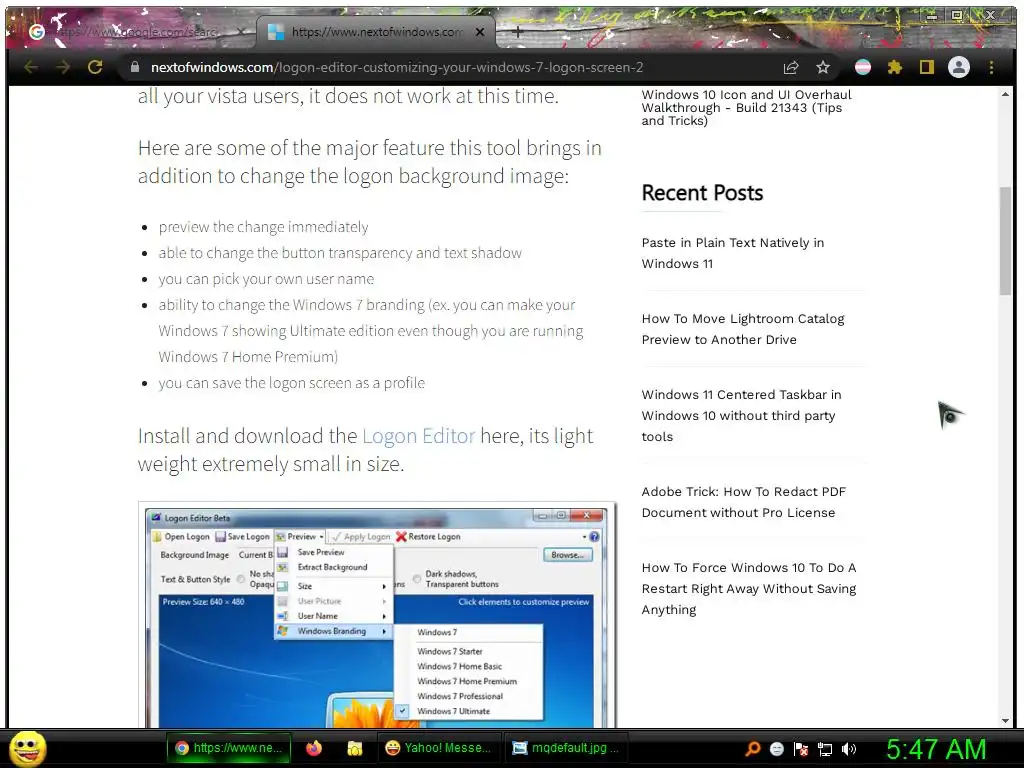The image size is (1024, 768).
Task: Open How To Force Windows 10 Restart post
Action: tap(748, 588)
